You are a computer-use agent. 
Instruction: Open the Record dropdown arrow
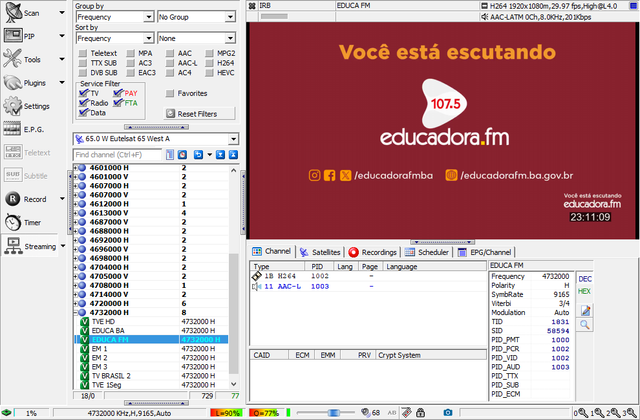click(x=62, y=199)
